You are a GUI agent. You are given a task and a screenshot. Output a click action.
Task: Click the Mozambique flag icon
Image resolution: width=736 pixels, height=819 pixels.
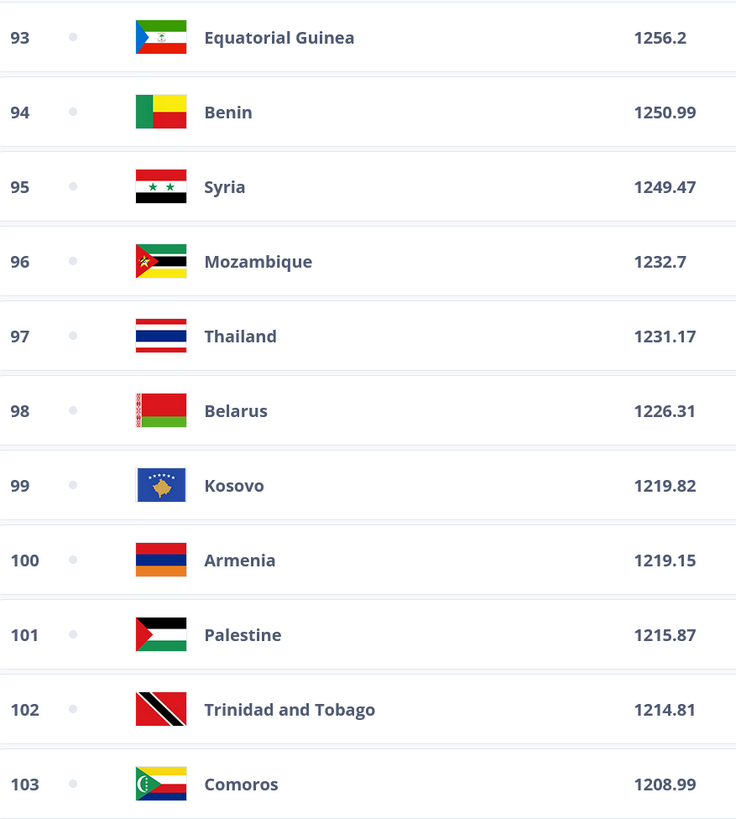coord(161,261)
